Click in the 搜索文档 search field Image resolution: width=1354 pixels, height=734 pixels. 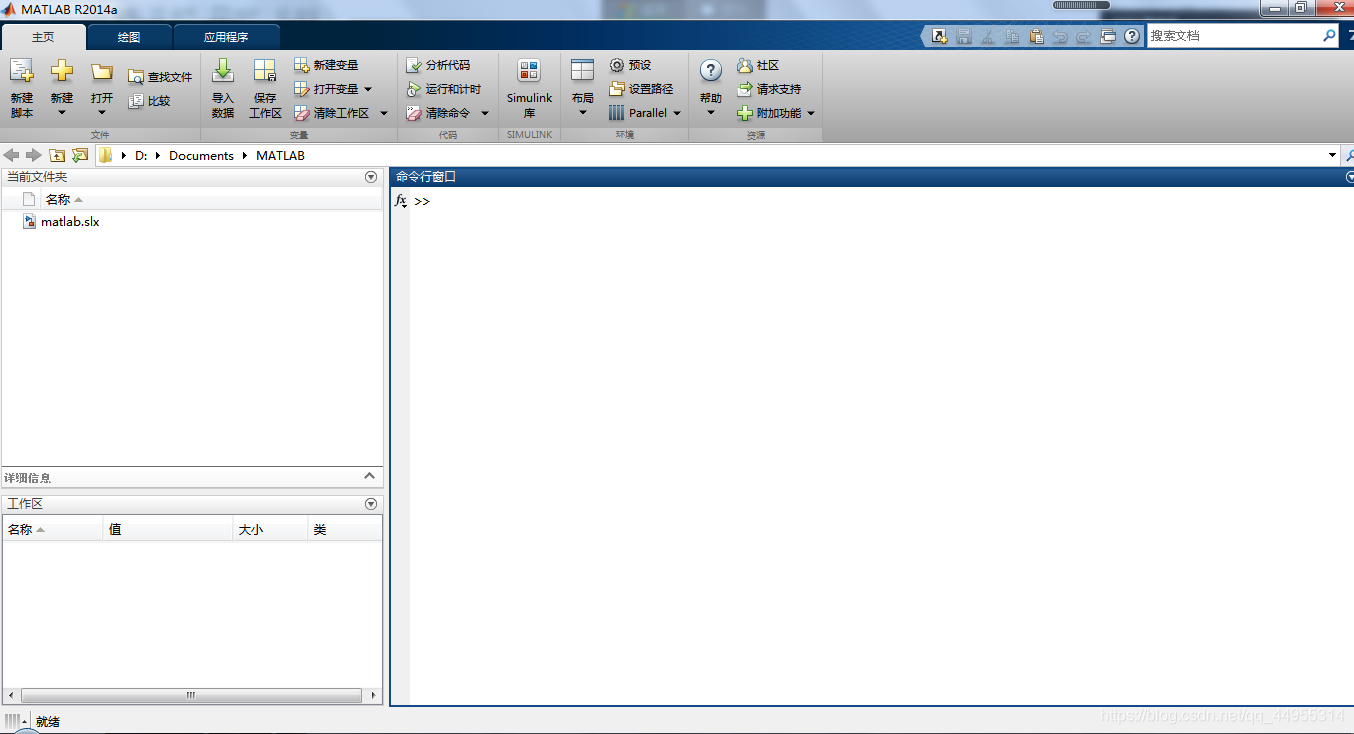(1233, 35)
